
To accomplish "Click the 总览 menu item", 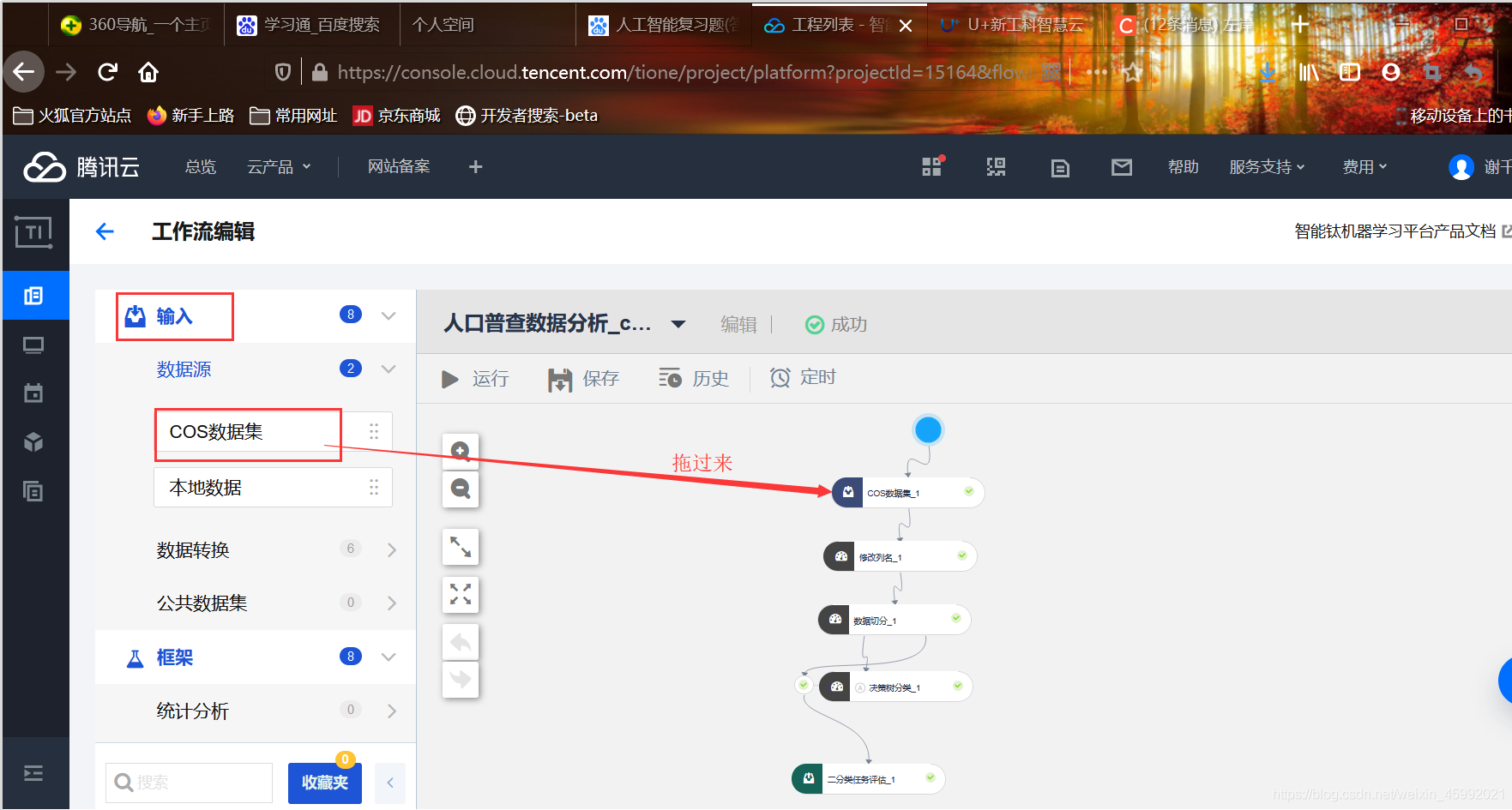I will [201, 167].
